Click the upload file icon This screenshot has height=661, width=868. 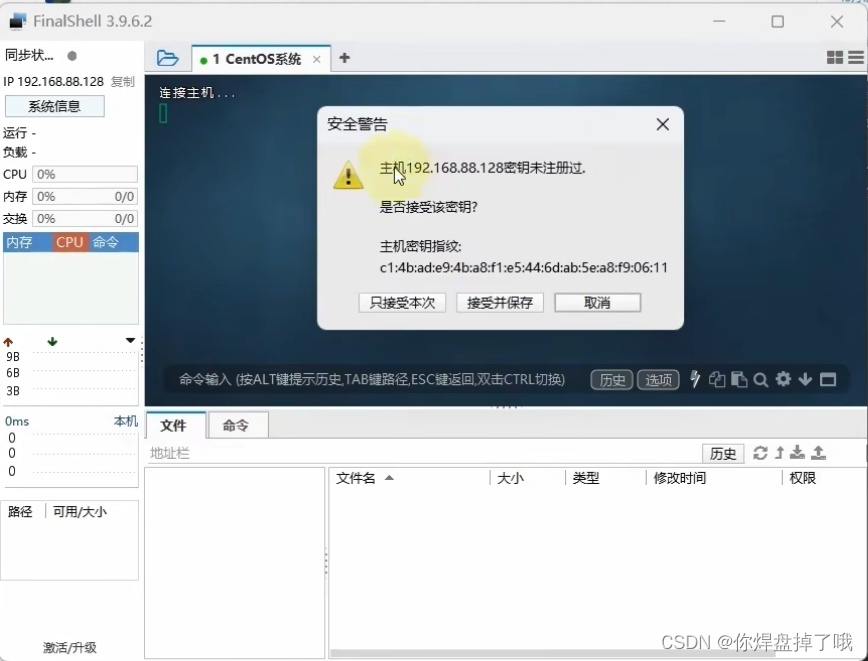tap(818, 452)
